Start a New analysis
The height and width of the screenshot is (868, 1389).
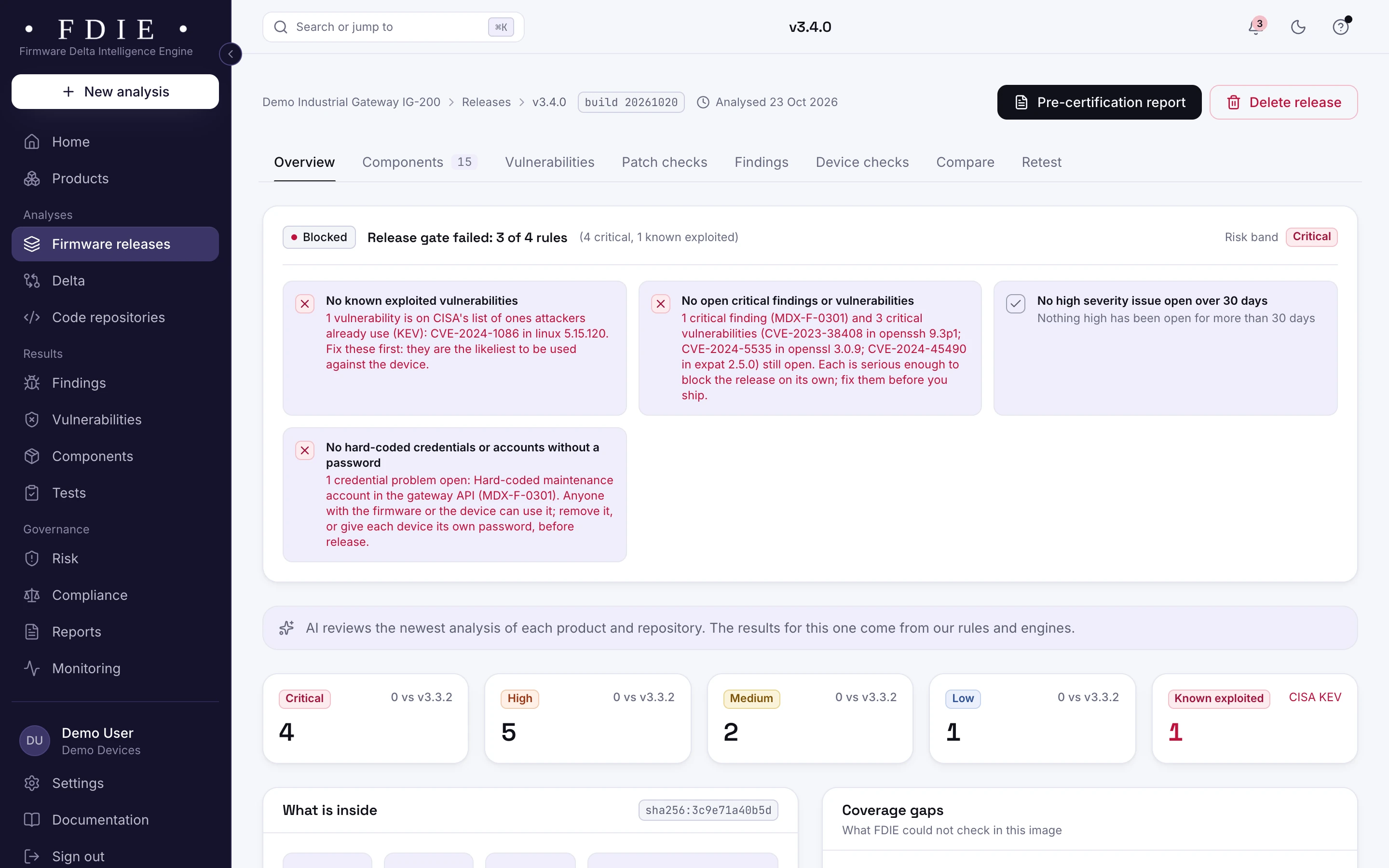(x=115, y=91)
